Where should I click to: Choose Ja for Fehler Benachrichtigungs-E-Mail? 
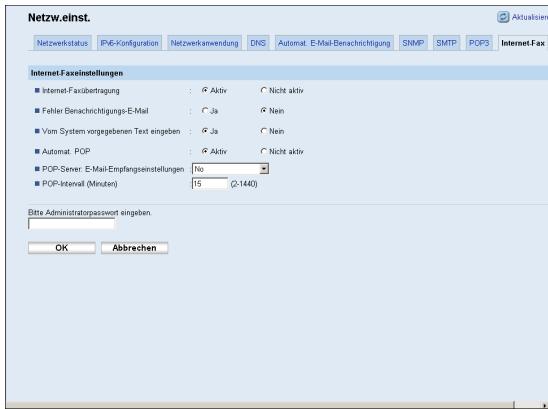[205, 110]
